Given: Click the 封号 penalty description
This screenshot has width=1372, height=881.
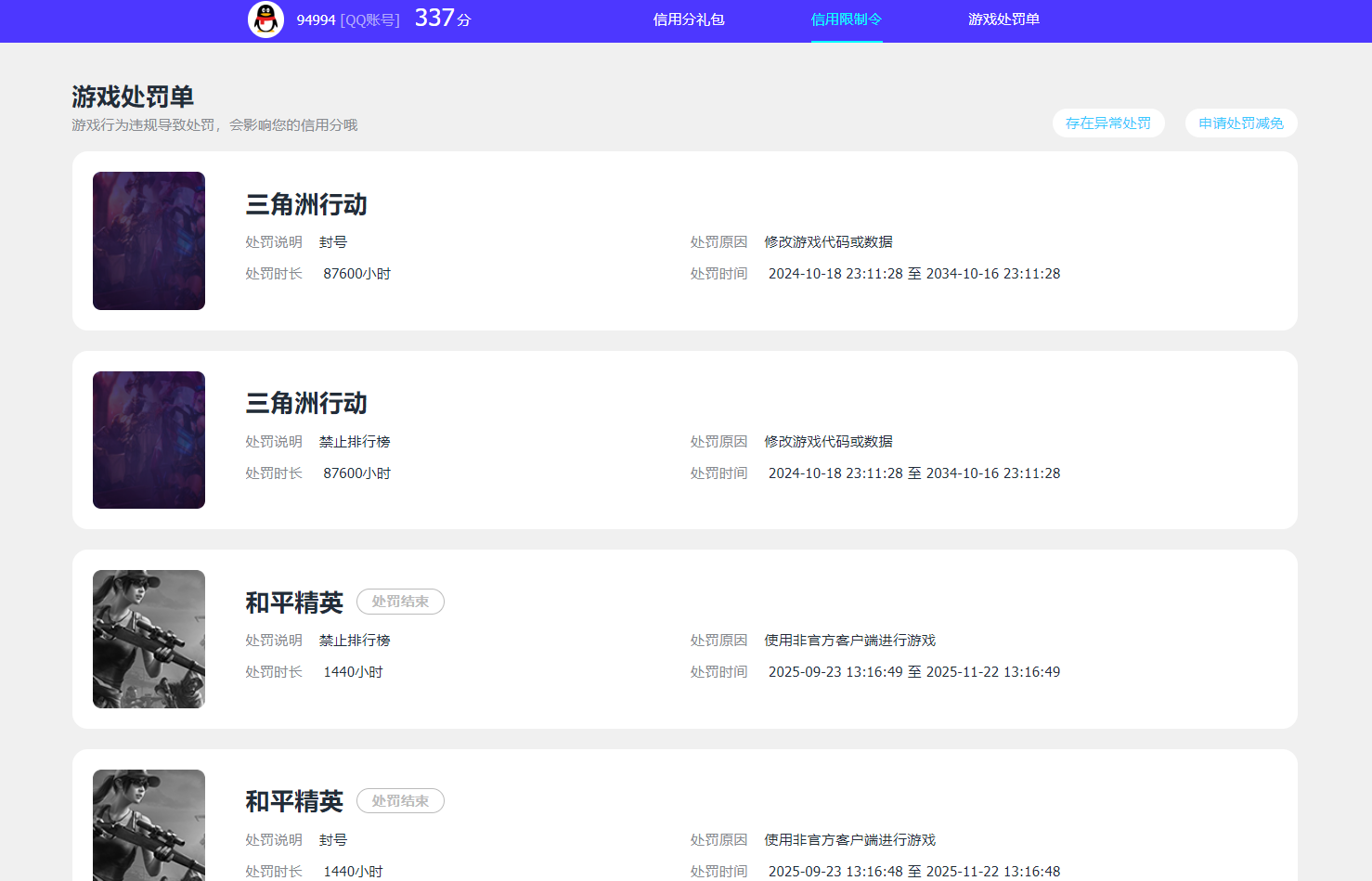Looking at the screenshot, I should point(332,241).
